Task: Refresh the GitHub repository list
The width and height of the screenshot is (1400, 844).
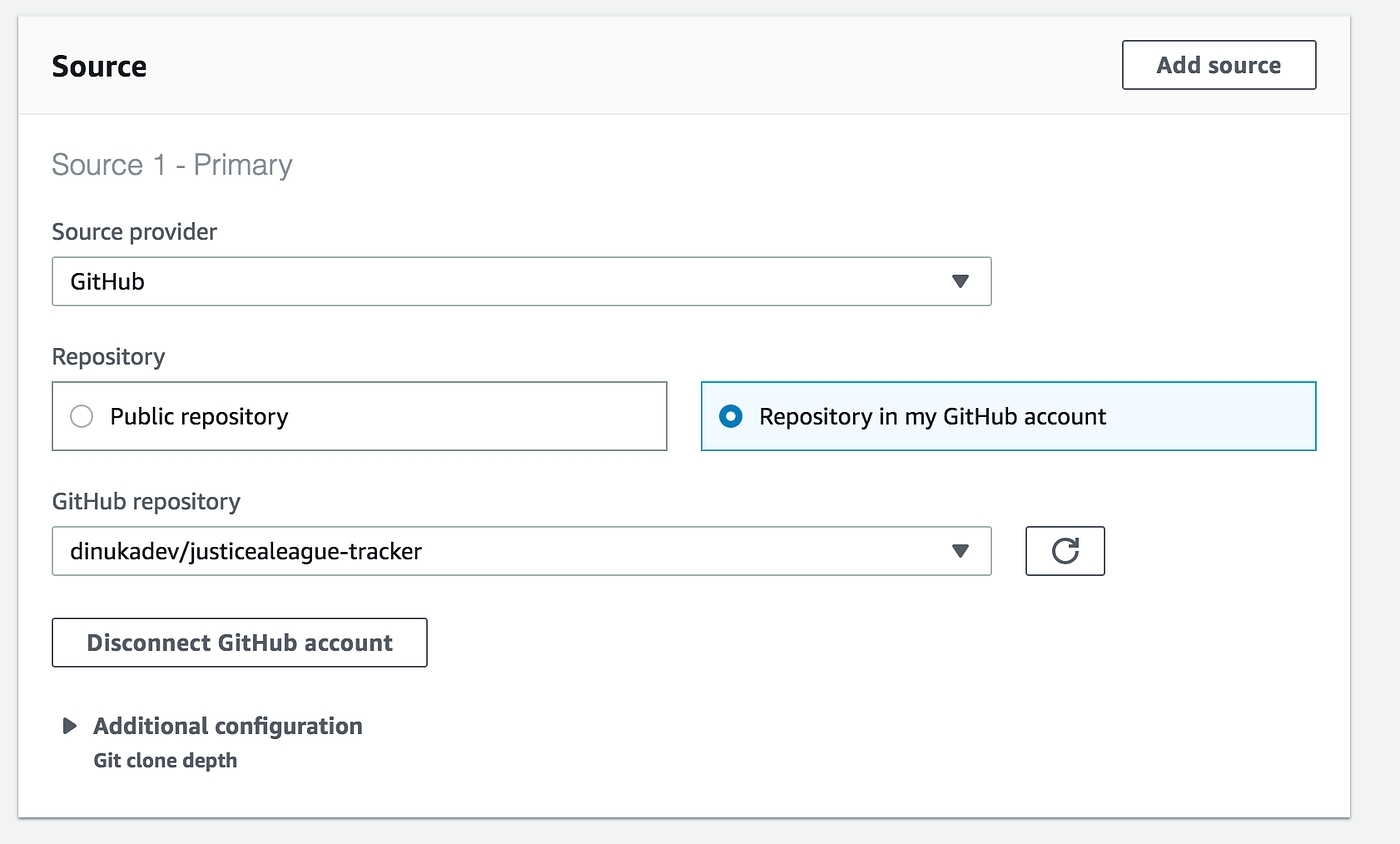Action: click(1064, 551)
